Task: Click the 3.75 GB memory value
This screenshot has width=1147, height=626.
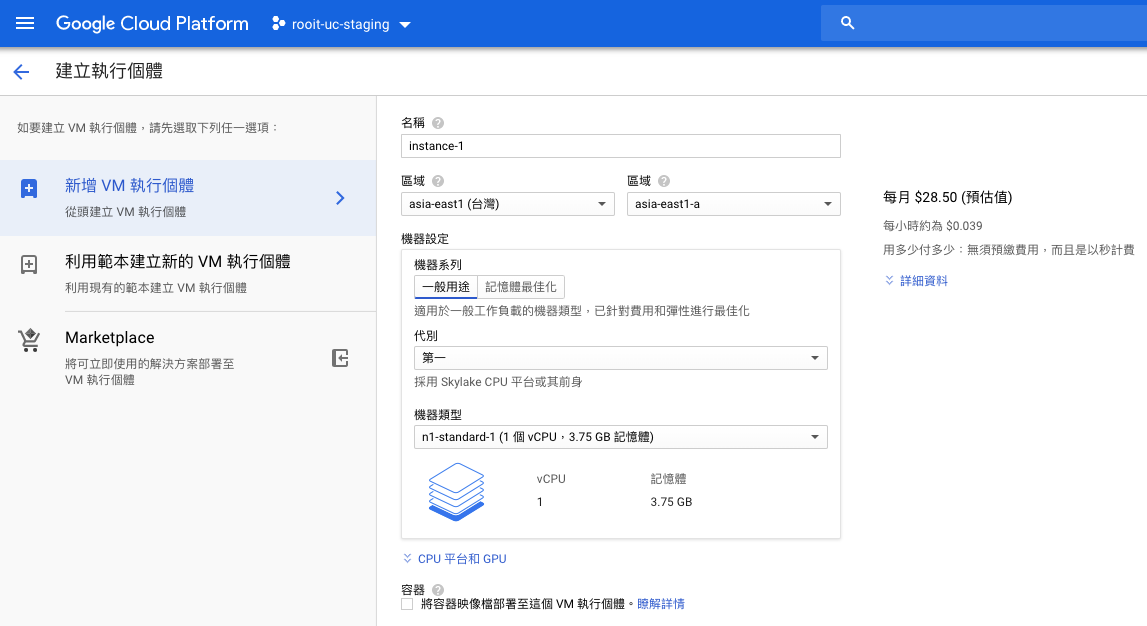Action: coord(671,502)
